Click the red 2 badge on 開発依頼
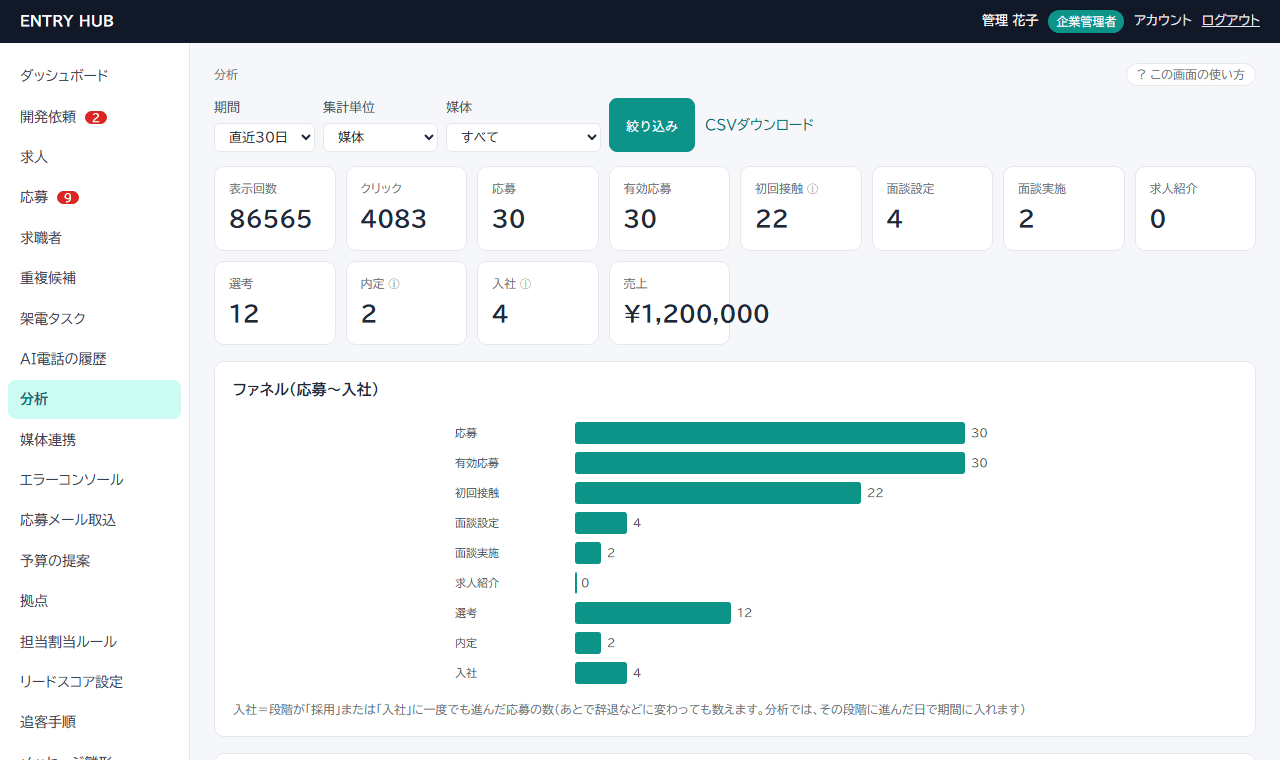Screen dimensions: 1280x760 pos(96,117)
